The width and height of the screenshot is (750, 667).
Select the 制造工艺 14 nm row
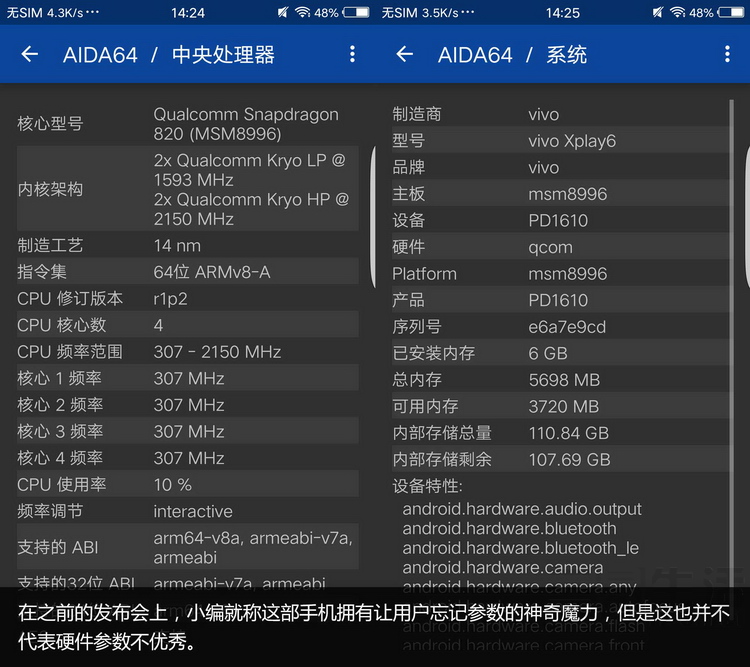(x=188, y=245)
